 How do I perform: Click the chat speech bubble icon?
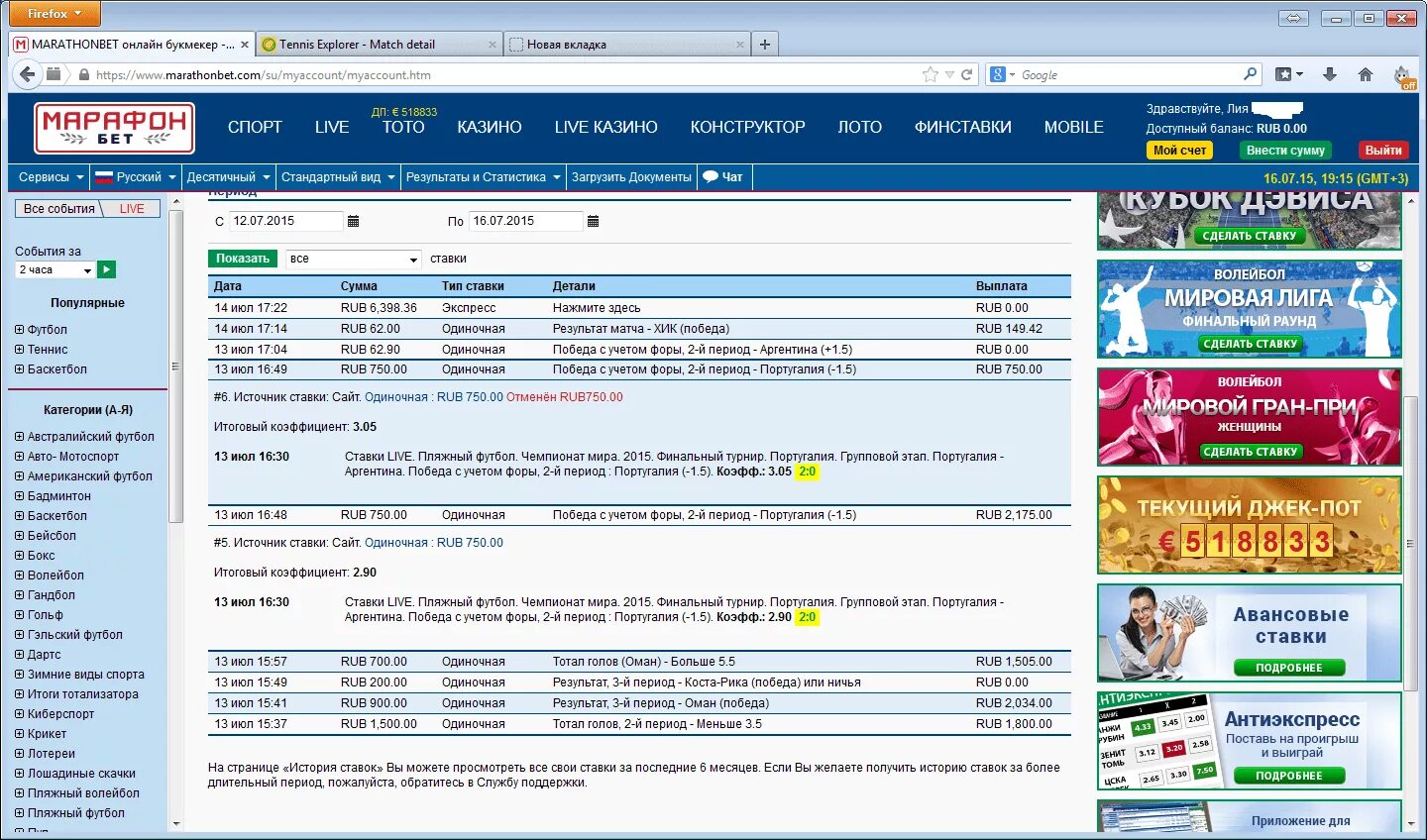pyautogui.click(x=711, y=177)
